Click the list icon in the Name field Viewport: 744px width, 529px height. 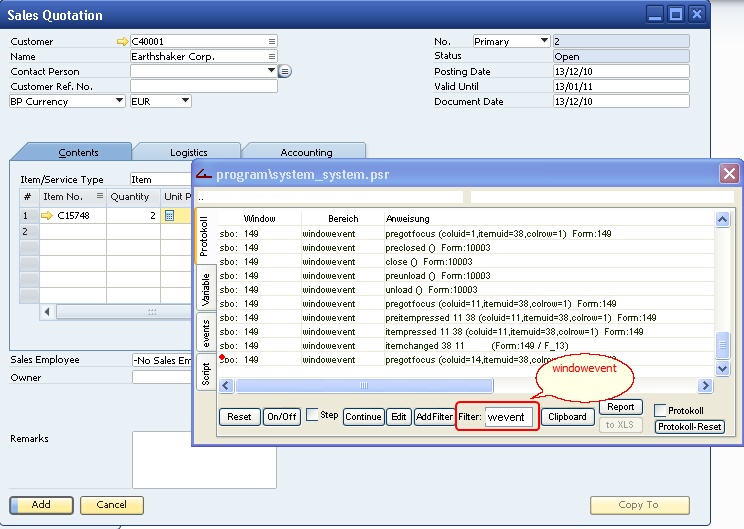pyautogui.click(x=271, y=57)
